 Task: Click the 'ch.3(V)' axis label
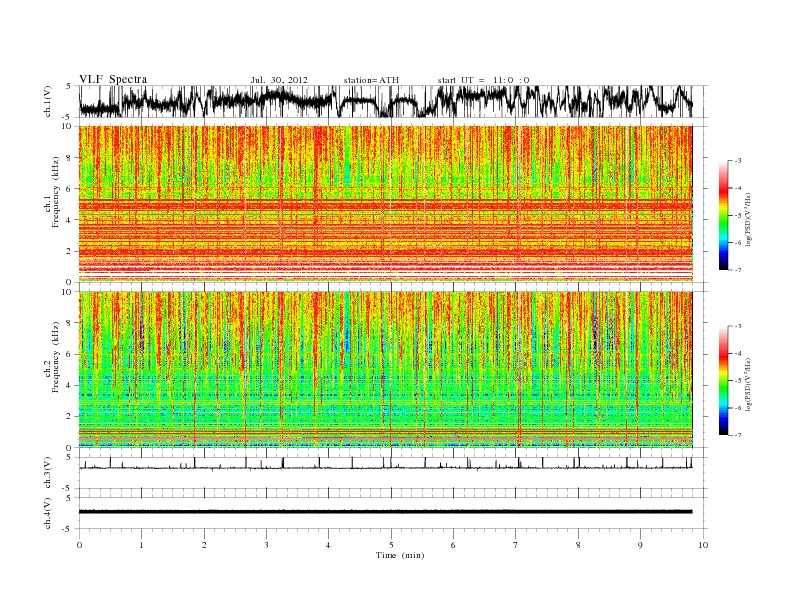click(x=48, y=472)
